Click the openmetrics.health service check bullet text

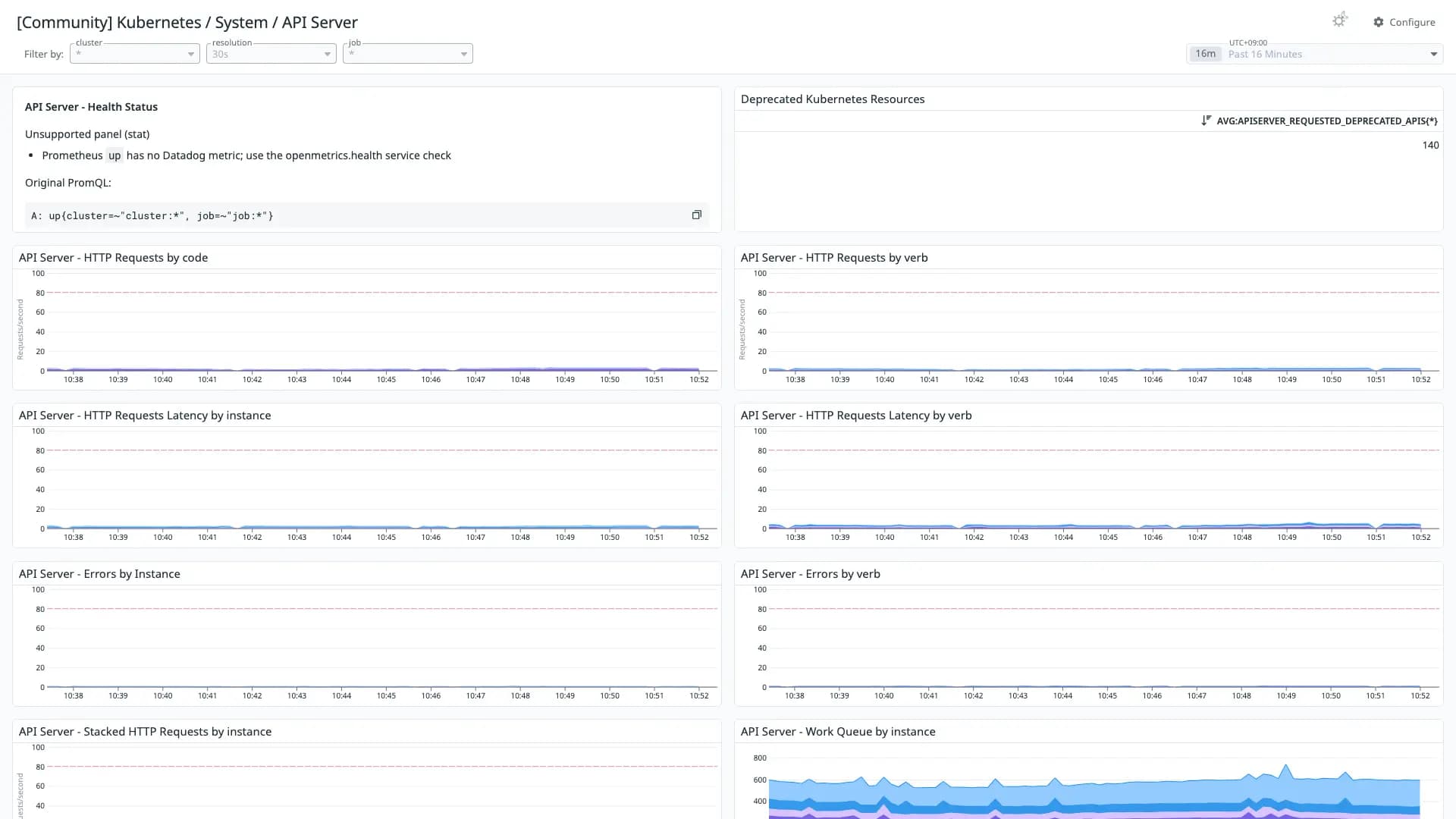(246, 155)
